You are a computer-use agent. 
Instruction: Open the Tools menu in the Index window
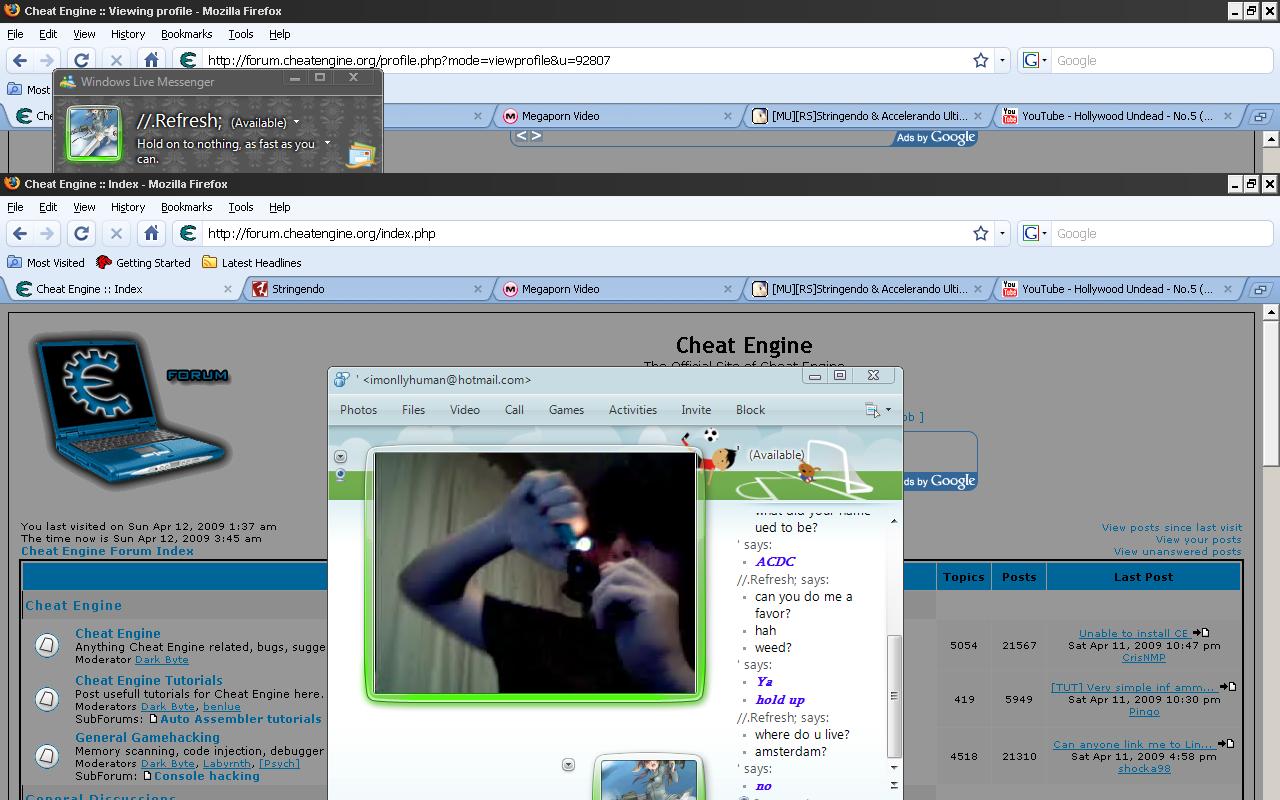[241, 207]
